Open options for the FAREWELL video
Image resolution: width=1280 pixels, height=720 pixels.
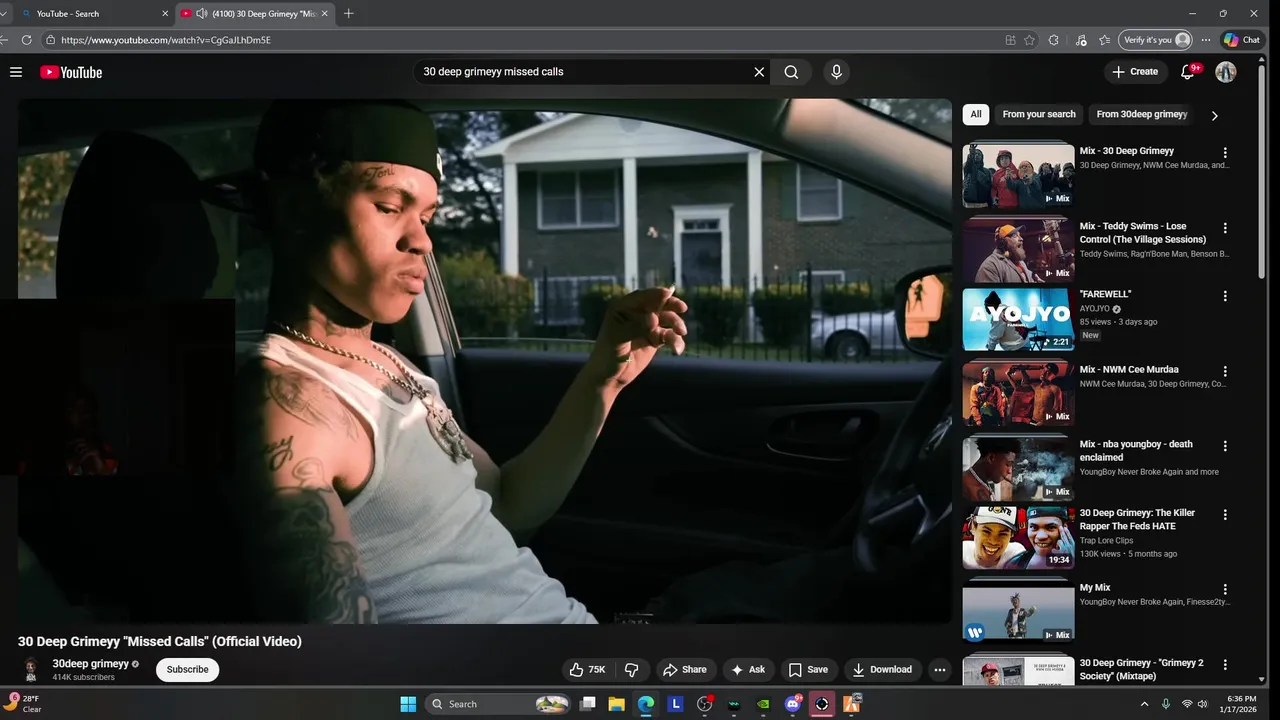(1225, 296)
